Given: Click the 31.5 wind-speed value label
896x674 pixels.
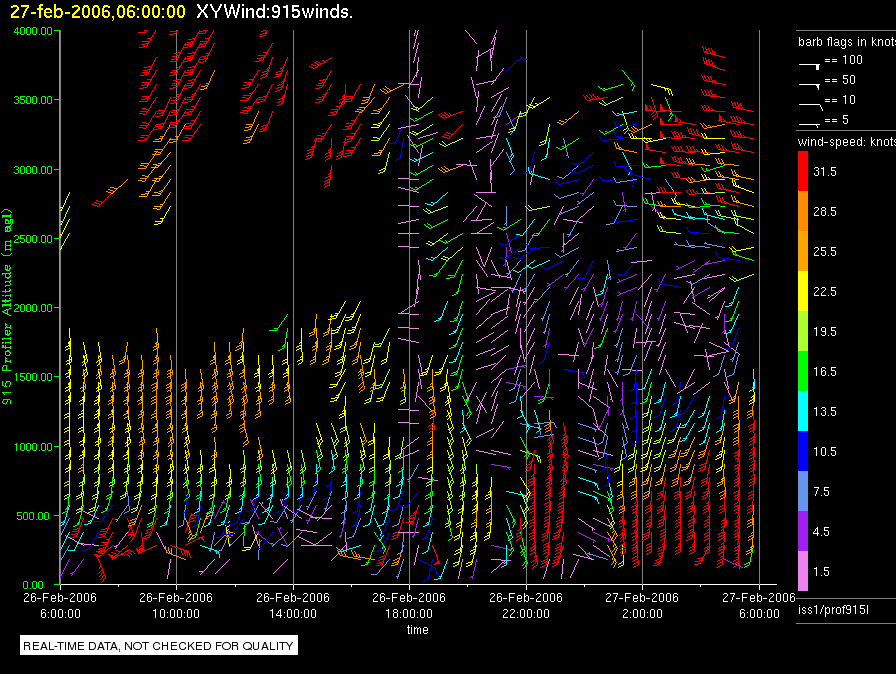Looking at the screenshot, I should [x=825, y=171].
